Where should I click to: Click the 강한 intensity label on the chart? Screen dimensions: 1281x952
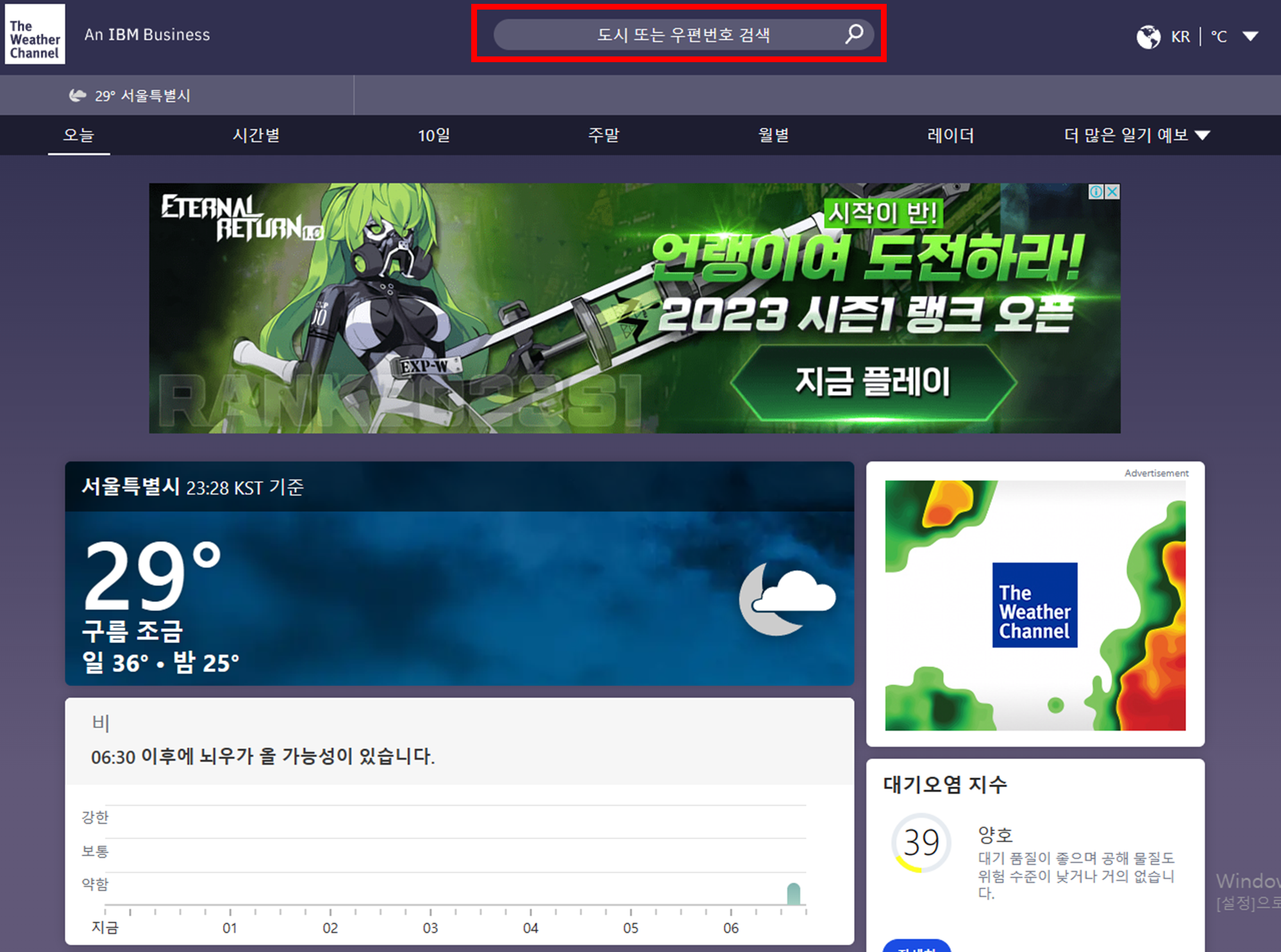[95, 817]
